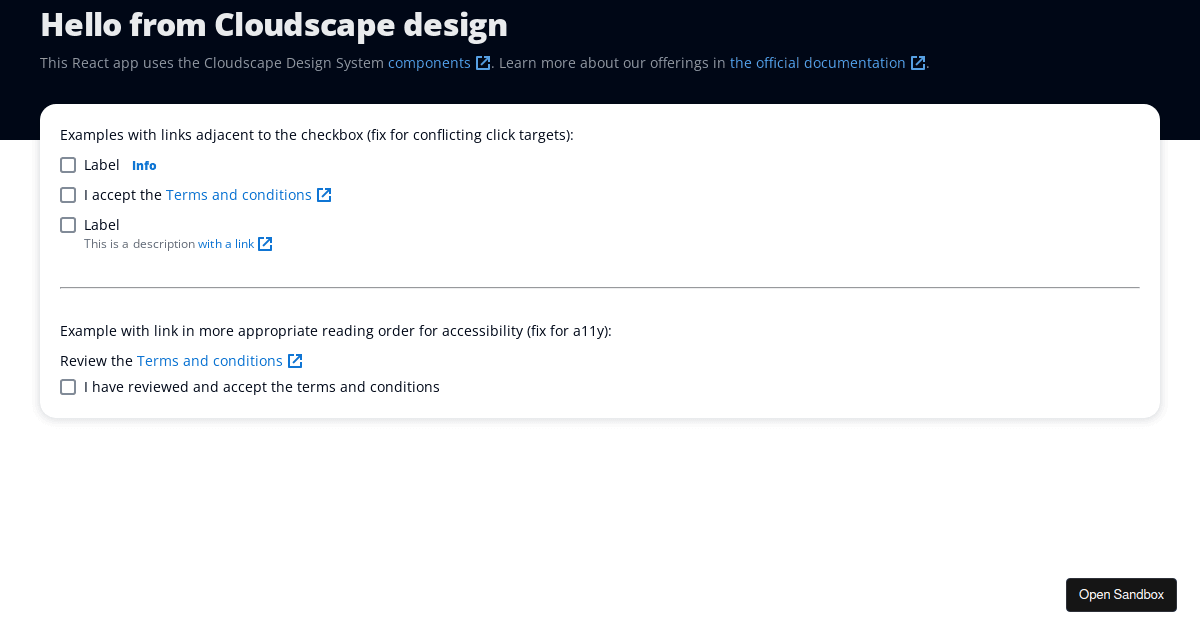Click the 'Open Sandbox' button
The image size is (1200, 630).
click(x=1121, y=595)
